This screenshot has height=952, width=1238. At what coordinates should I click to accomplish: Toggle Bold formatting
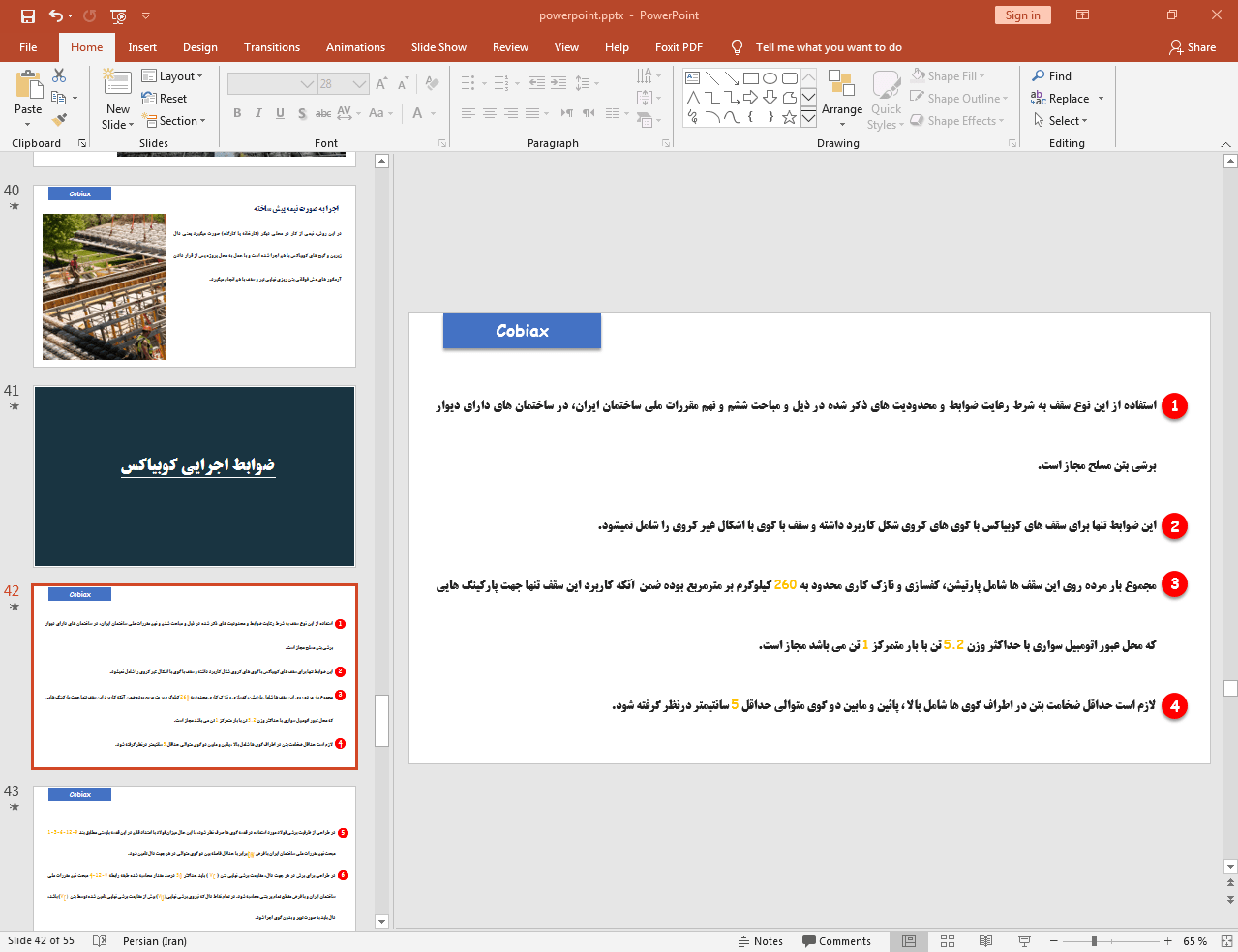pos(237,113)
